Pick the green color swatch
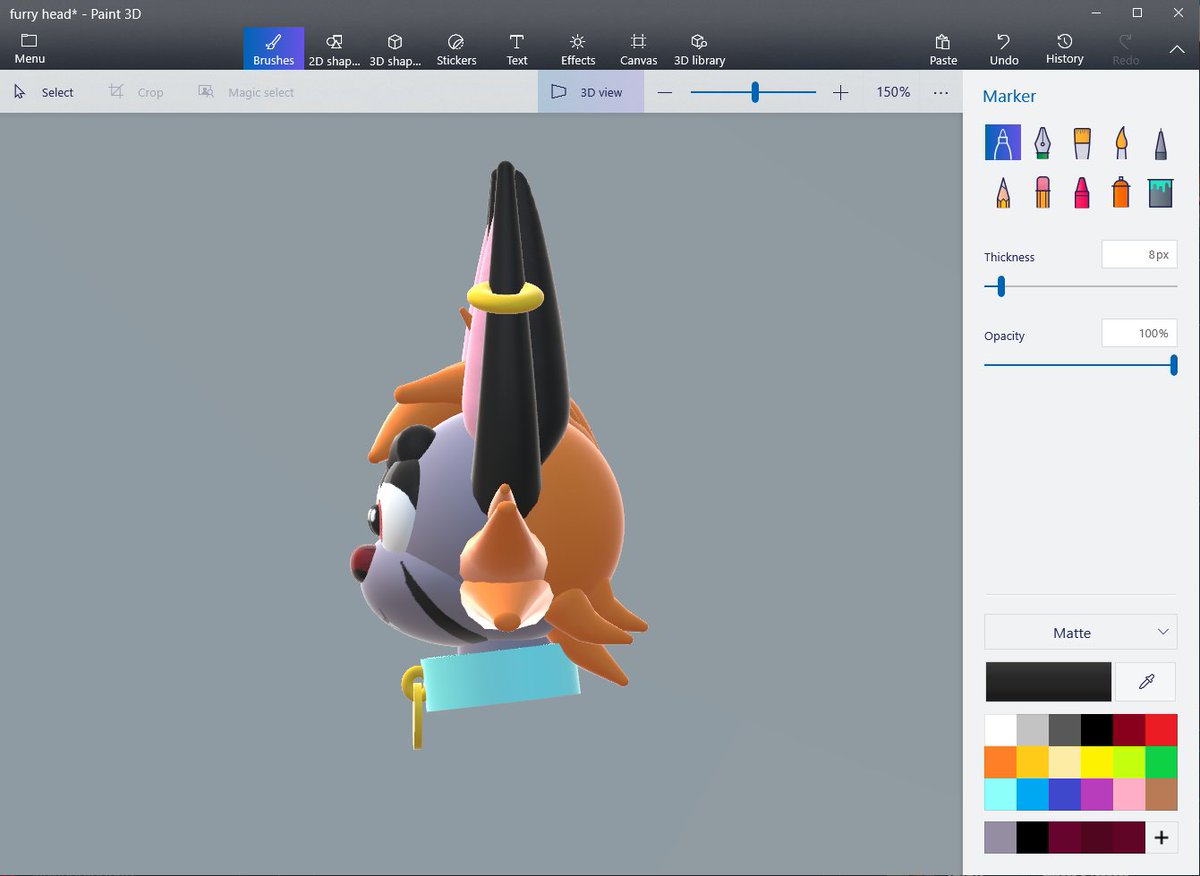The image size is (1200, 876). [x=1161, y=762]
